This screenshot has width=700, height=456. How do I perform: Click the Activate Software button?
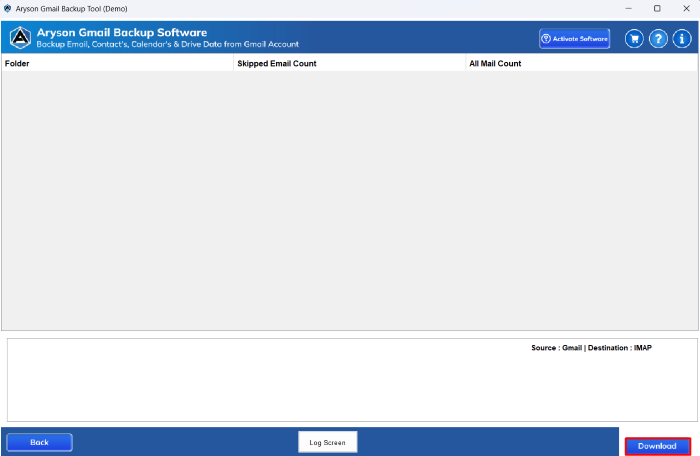[x=575, y=39]
